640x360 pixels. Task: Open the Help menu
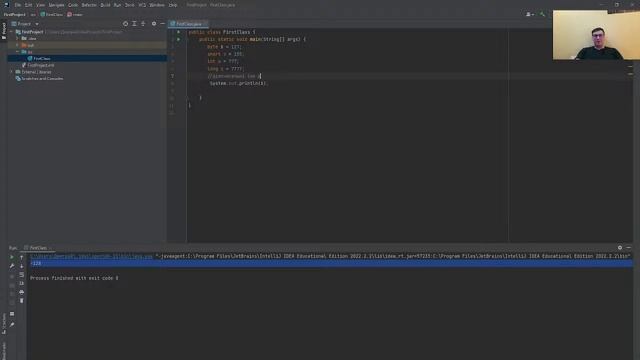173,5
